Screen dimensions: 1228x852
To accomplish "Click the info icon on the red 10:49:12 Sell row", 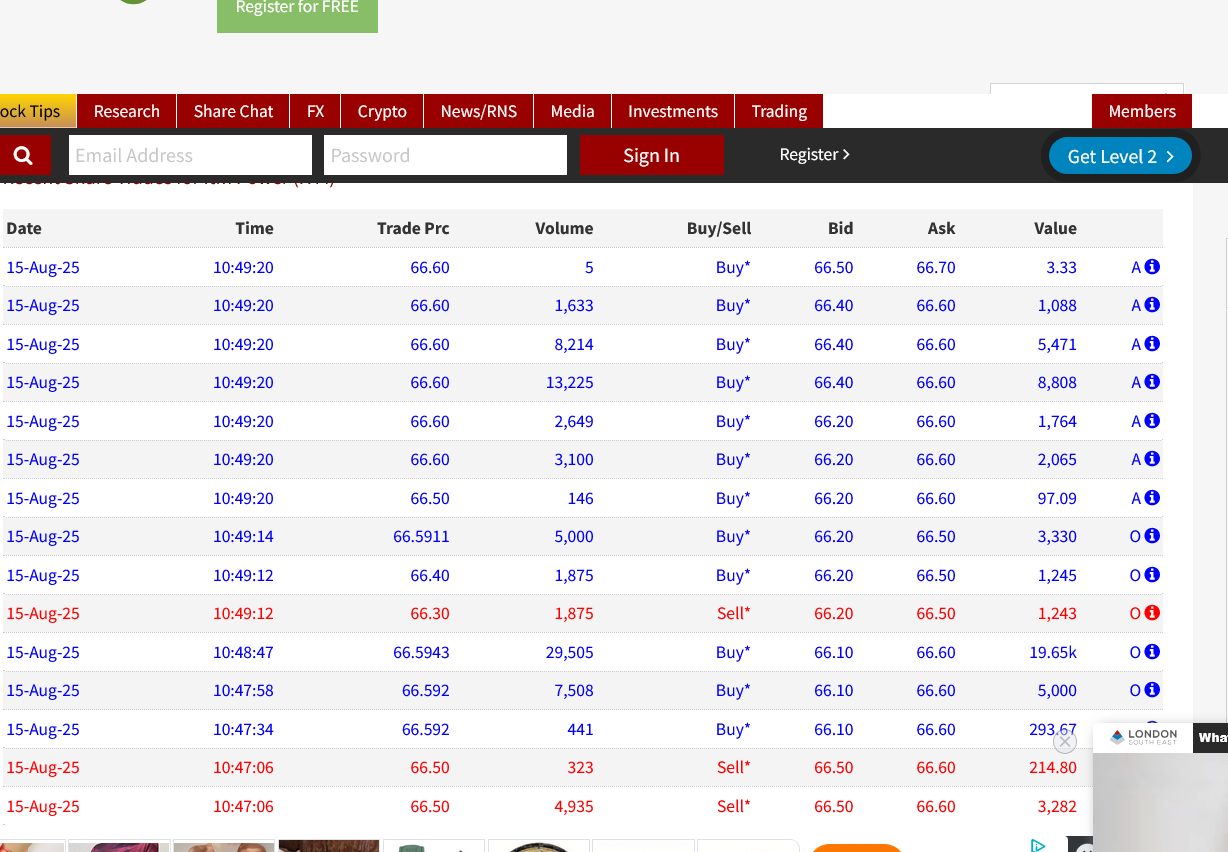I will (x=1152, y=613).
